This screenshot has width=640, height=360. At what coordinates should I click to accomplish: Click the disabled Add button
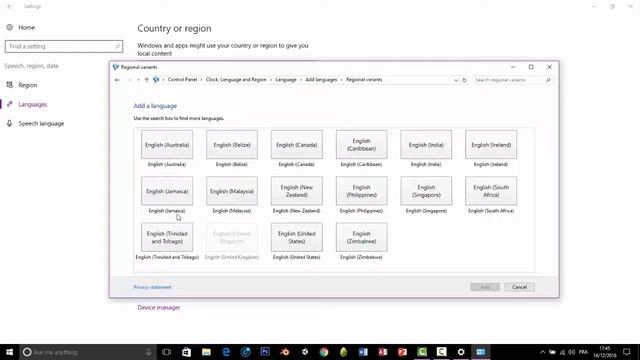tap(485, 287)
